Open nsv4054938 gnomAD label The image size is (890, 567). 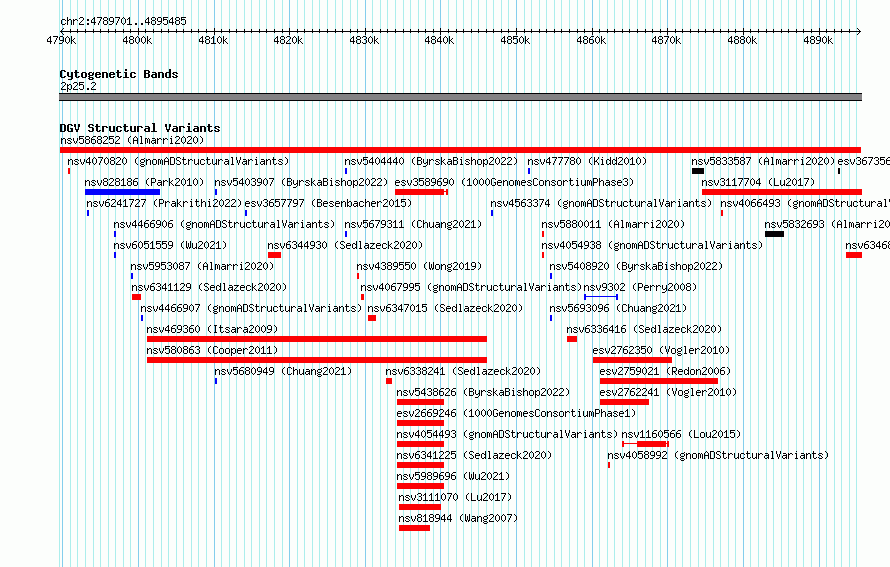[652, 245]
